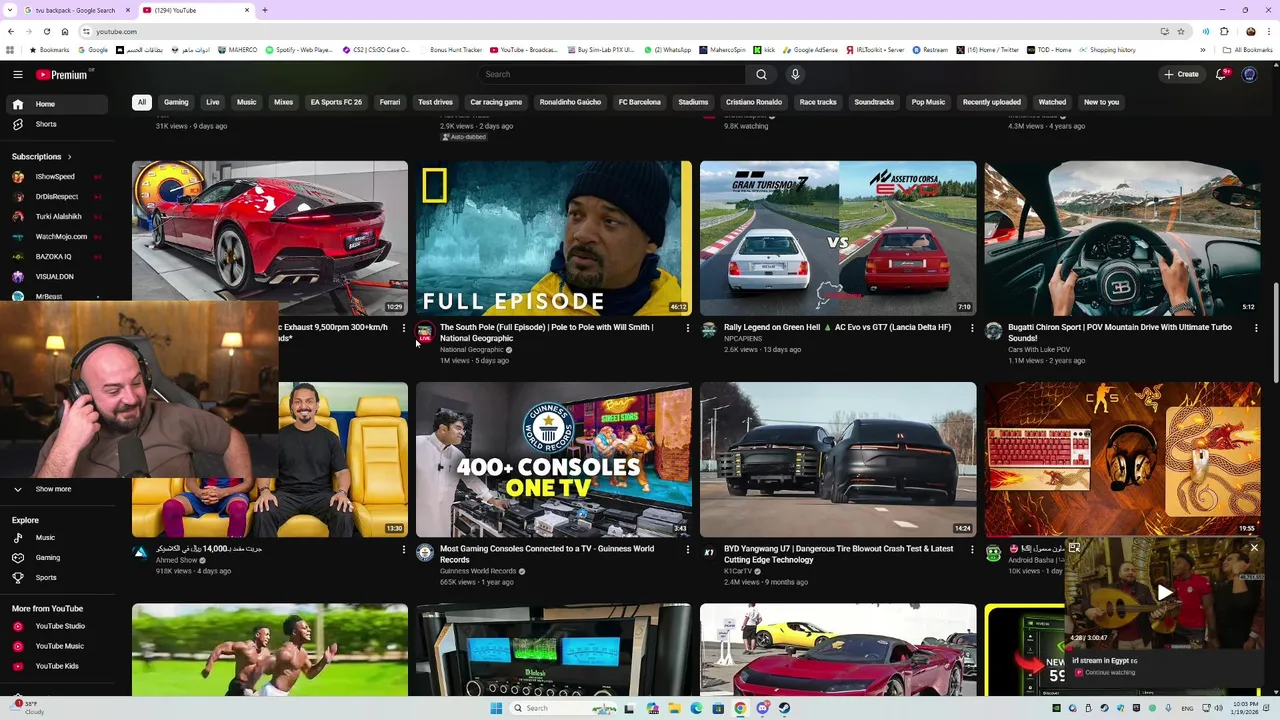Start voice search with the microphone icon
Image resolution: width=1280 pixels, height=720 pixels.
795,74
